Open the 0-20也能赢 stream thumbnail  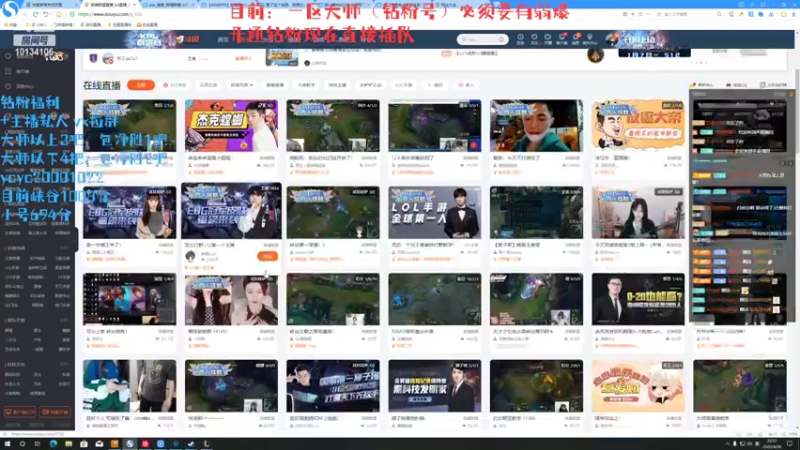[638, 299]
